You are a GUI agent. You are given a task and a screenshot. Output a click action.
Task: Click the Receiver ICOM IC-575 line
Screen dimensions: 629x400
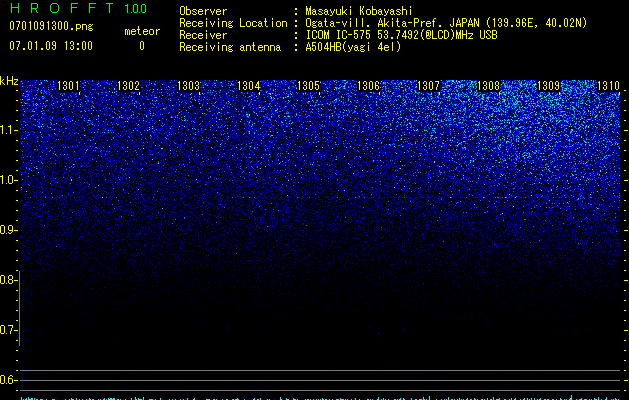pos(401,35)
